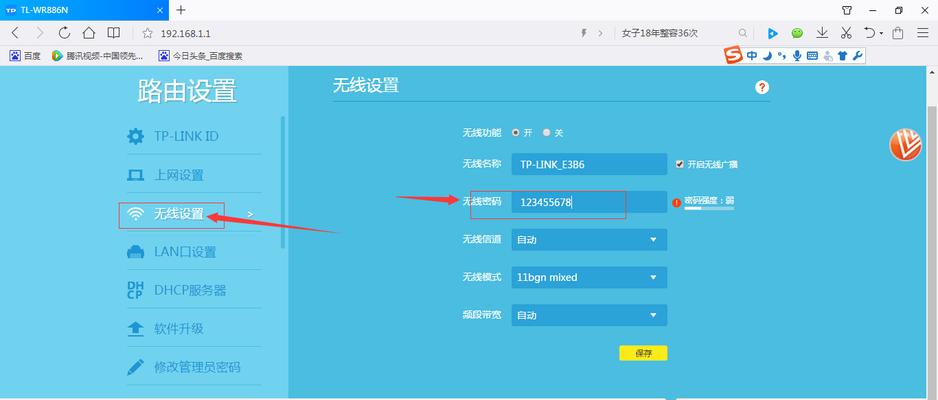Select the TL-WR886N browser tab
Image resolution: width=938 pixels, height=400 pixels.
(84, 10)
